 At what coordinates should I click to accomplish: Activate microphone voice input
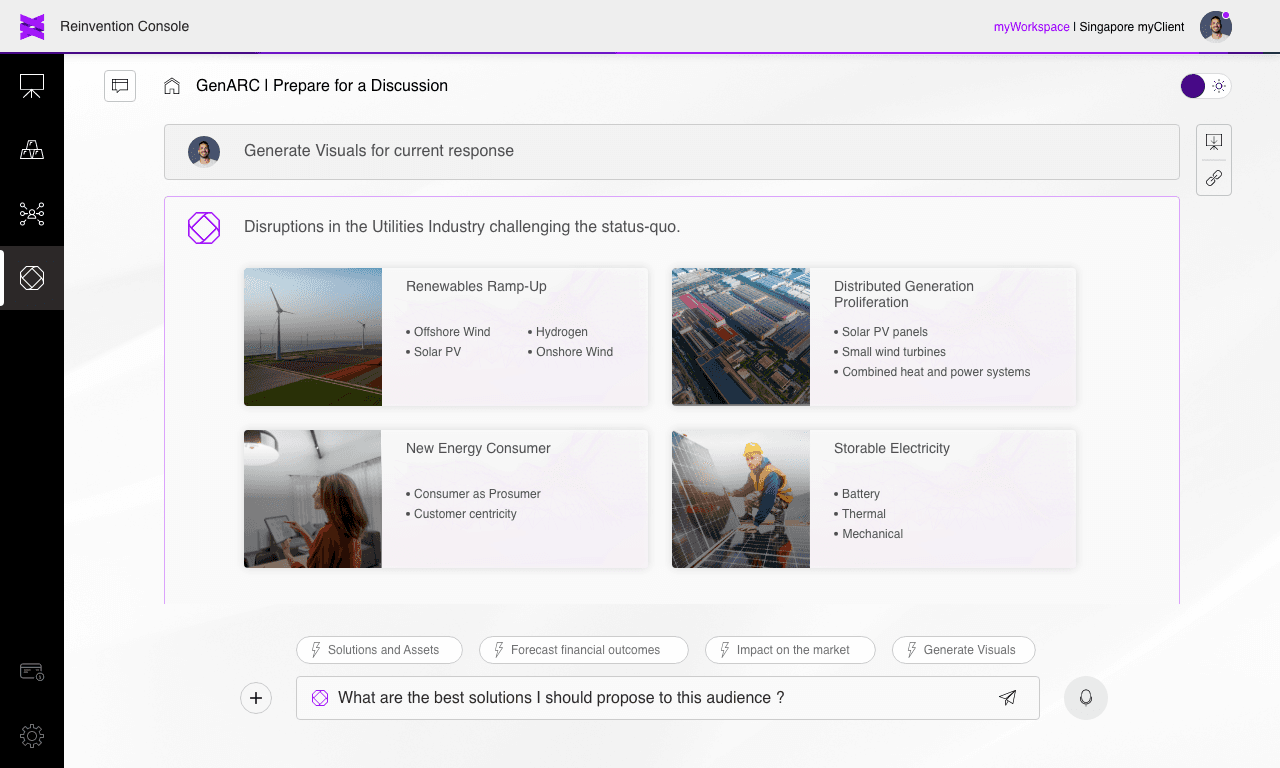pyautogui.click(x=1086, y=698)
